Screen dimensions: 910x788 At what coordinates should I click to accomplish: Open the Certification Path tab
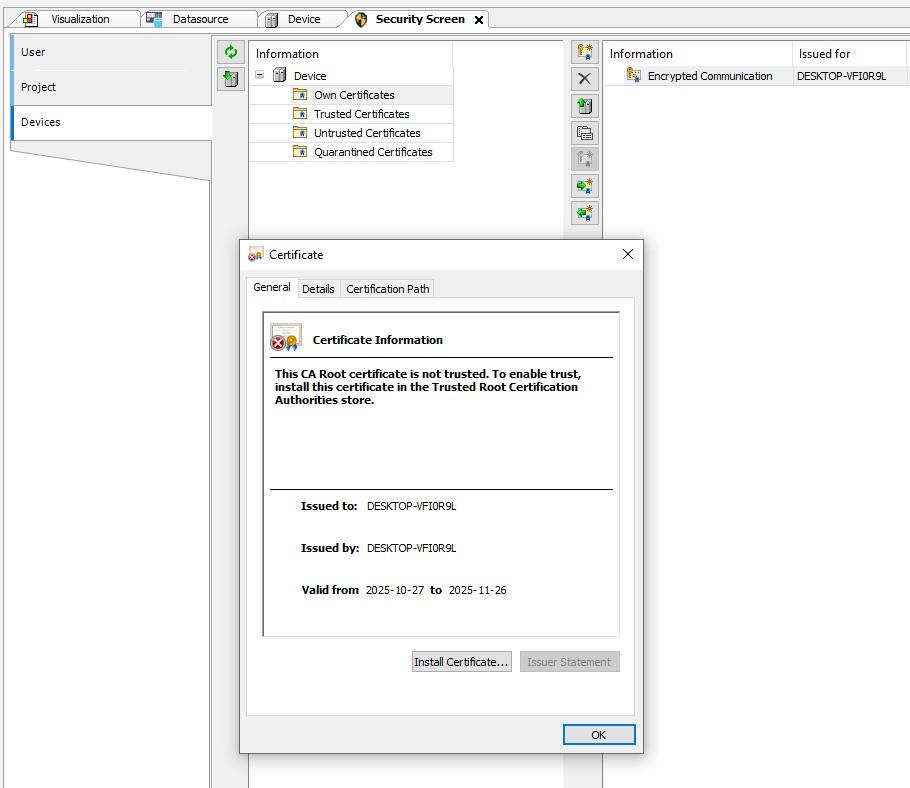(388, 289)
